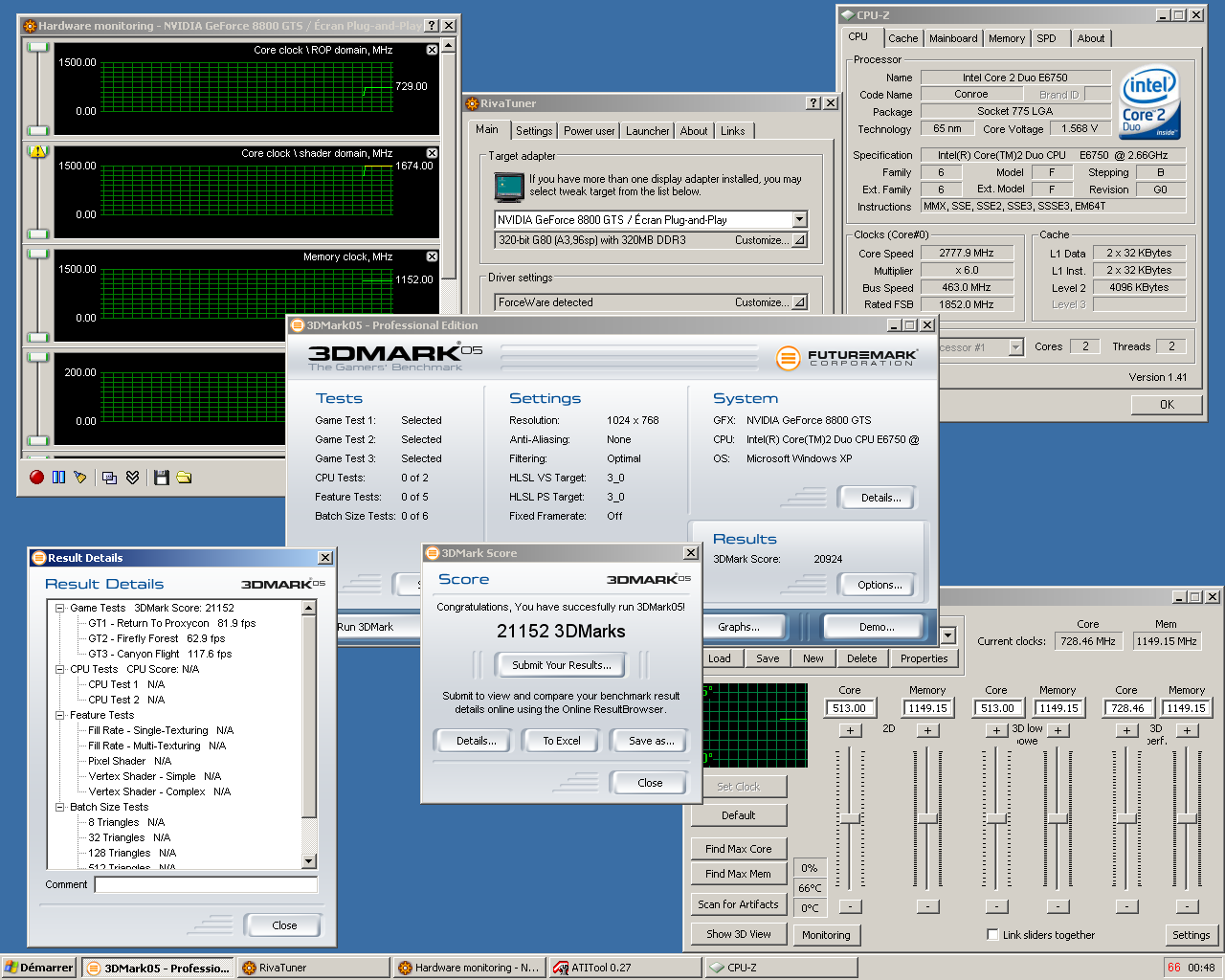Collapse Batch Size Tests tree node
Viewport: 1225px width, 980px height.
[59, 807]
